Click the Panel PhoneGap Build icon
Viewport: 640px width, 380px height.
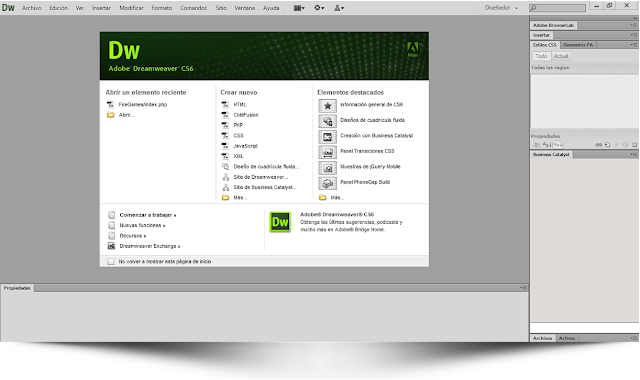click(x=327, y=183)
